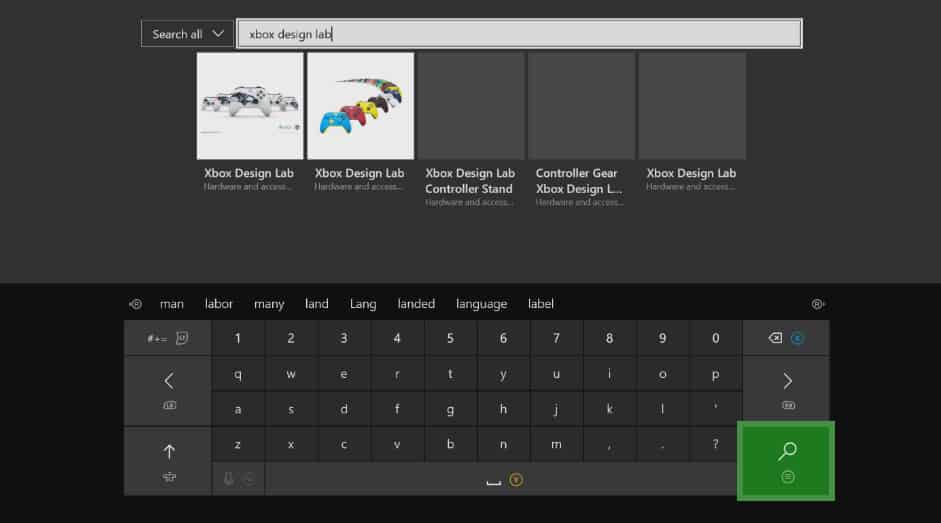Screen dimensions: 941x523
Task: Tap the letter m key
Action: pyautogui.click(x=556, y=444)
